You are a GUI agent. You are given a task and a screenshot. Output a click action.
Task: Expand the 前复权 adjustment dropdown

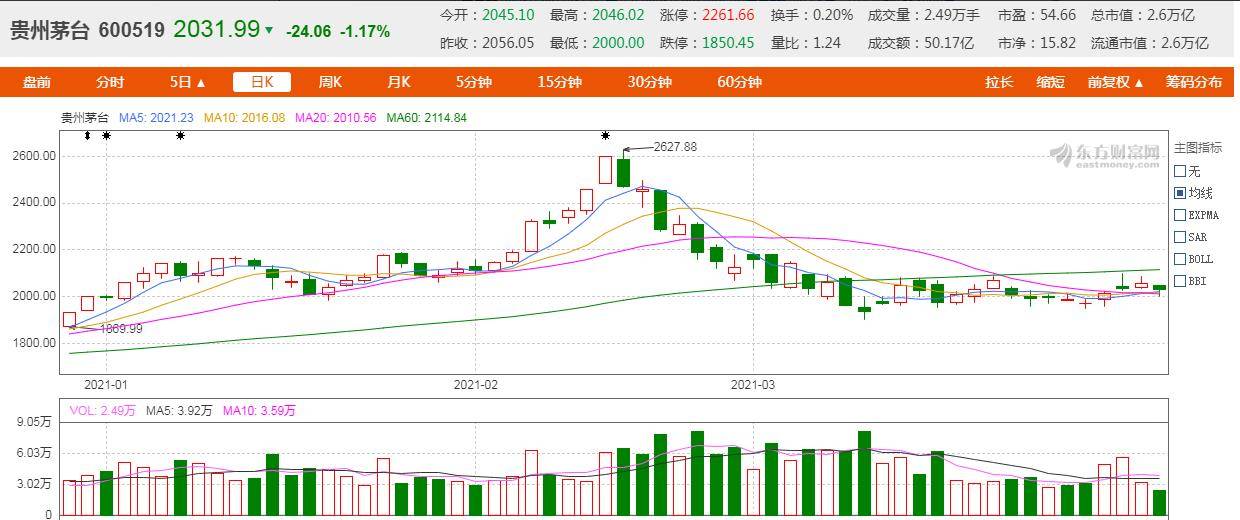point(1115,82)
